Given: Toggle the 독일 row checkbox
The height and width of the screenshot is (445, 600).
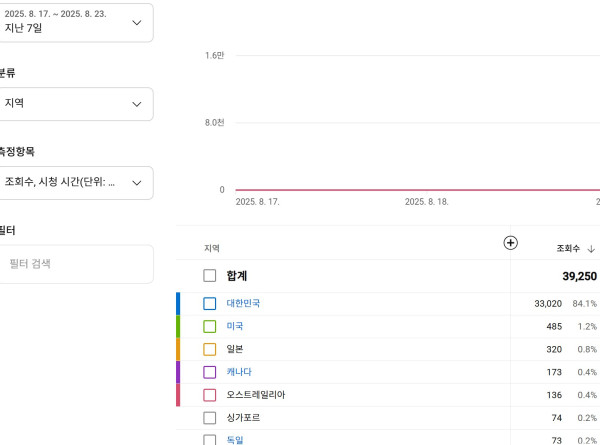Looking at the screenshot, I should [210, 440].
